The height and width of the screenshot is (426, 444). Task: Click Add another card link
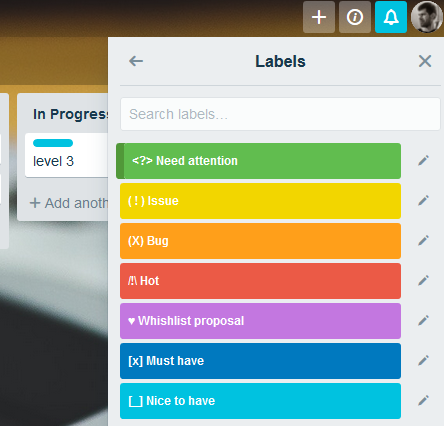coord(69,203)
